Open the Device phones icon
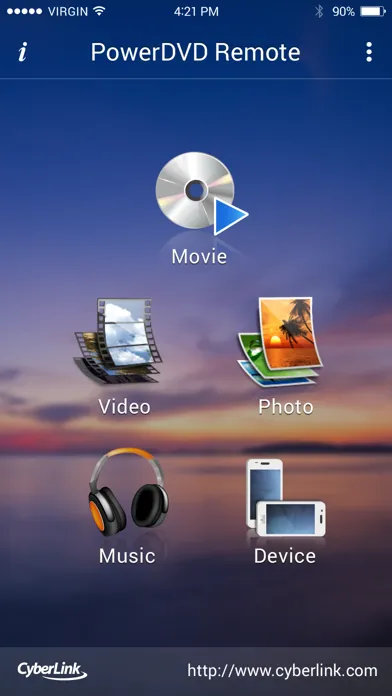 click(x=286, y=498)
